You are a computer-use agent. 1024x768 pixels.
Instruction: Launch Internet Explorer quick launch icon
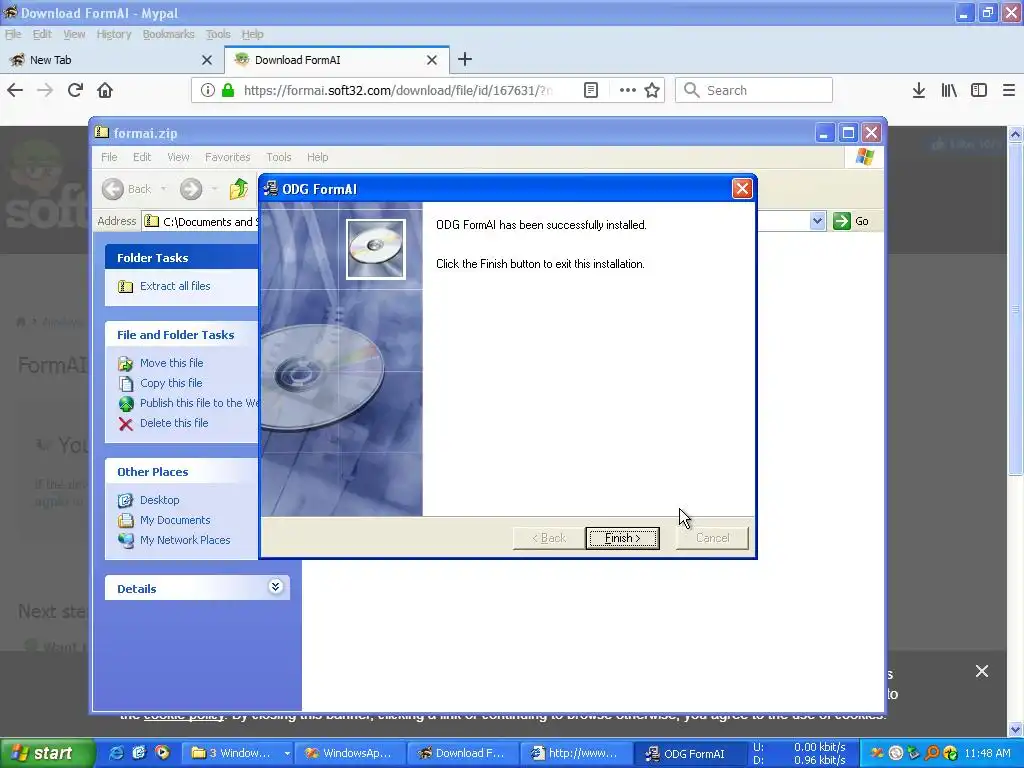coord(116,753)
